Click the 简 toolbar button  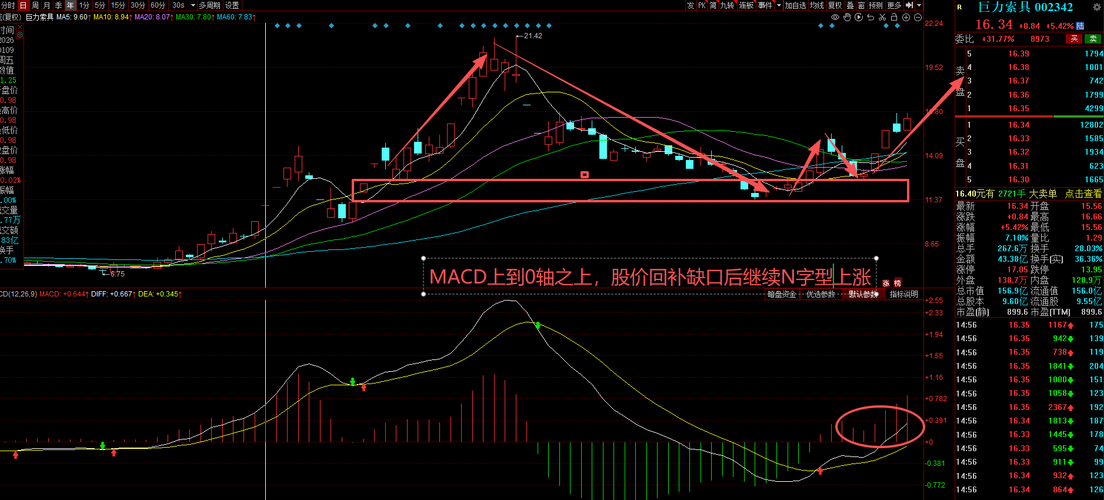click(713, 6)
